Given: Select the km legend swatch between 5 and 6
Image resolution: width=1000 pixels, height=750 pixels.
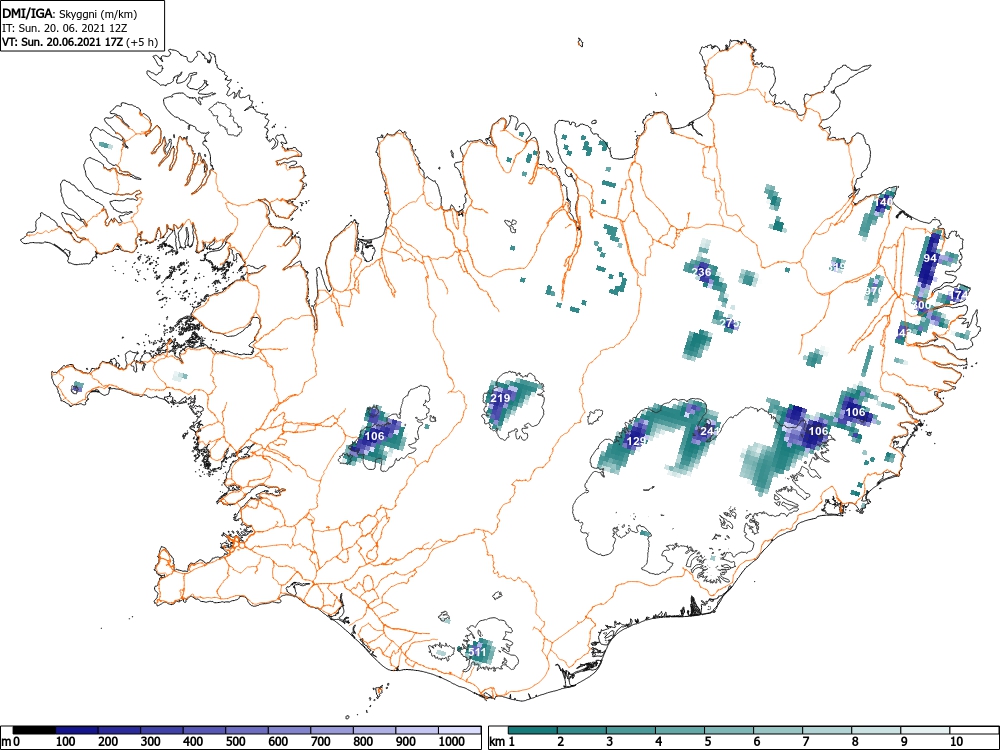Looking at the screenshot, I should (x=729, y=730).
